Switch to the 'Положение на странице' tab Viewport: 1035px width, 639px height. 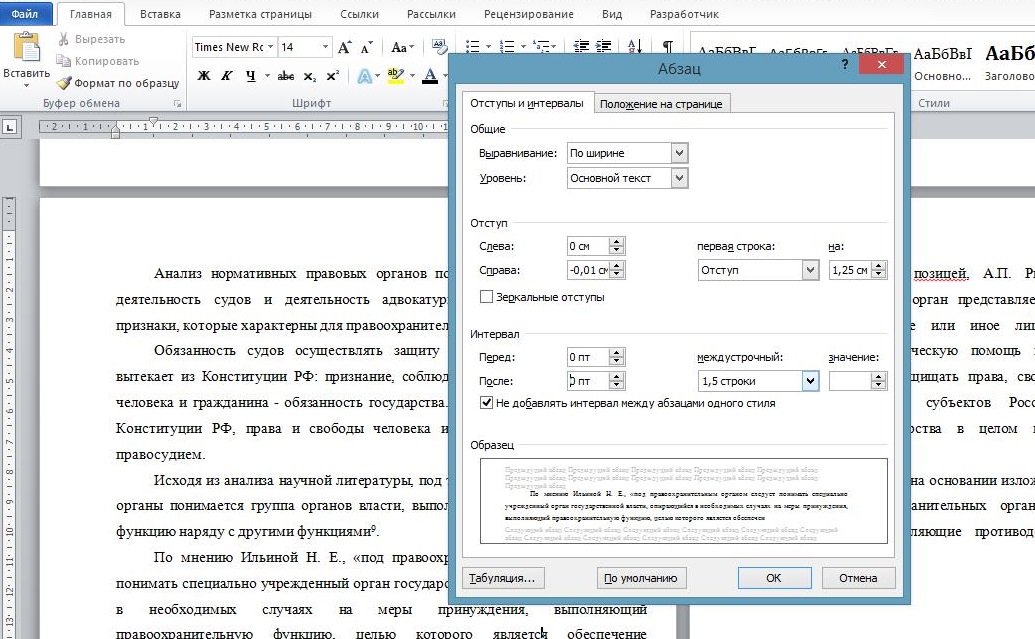tap(661, 104)
